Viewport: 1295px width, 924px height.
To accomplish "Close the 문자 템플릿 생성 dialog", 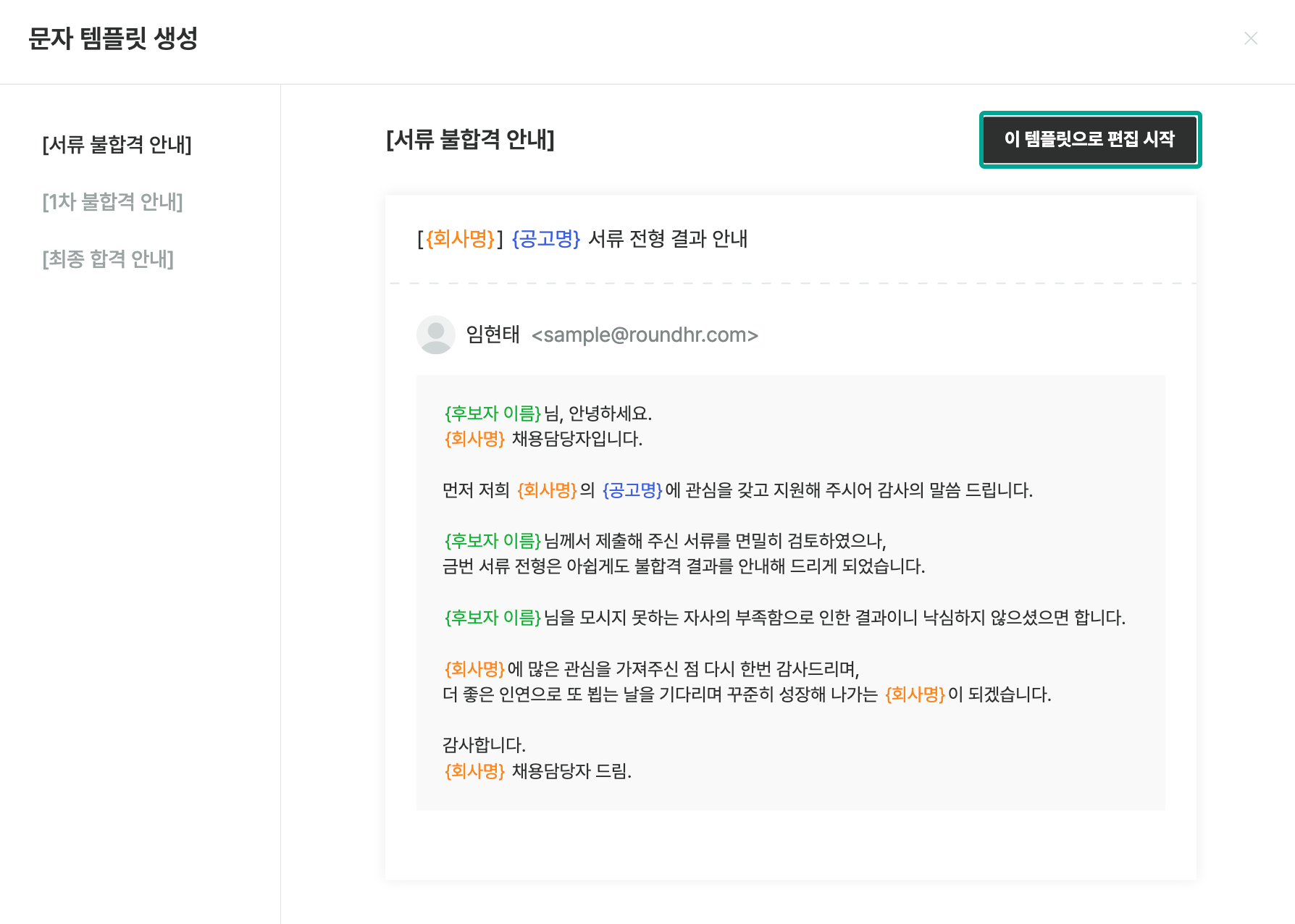I will point(1250,38).
